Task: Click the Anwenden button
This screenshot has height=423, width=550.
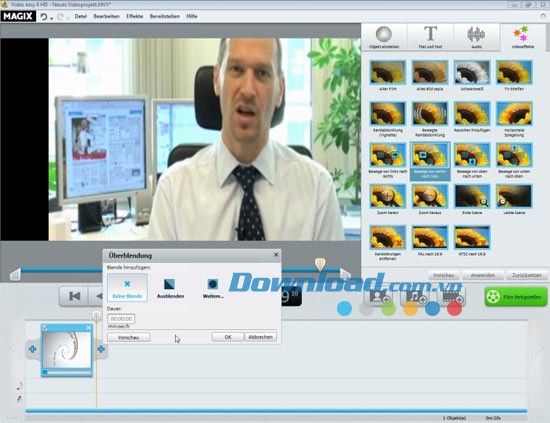Action: pos(483,275)
